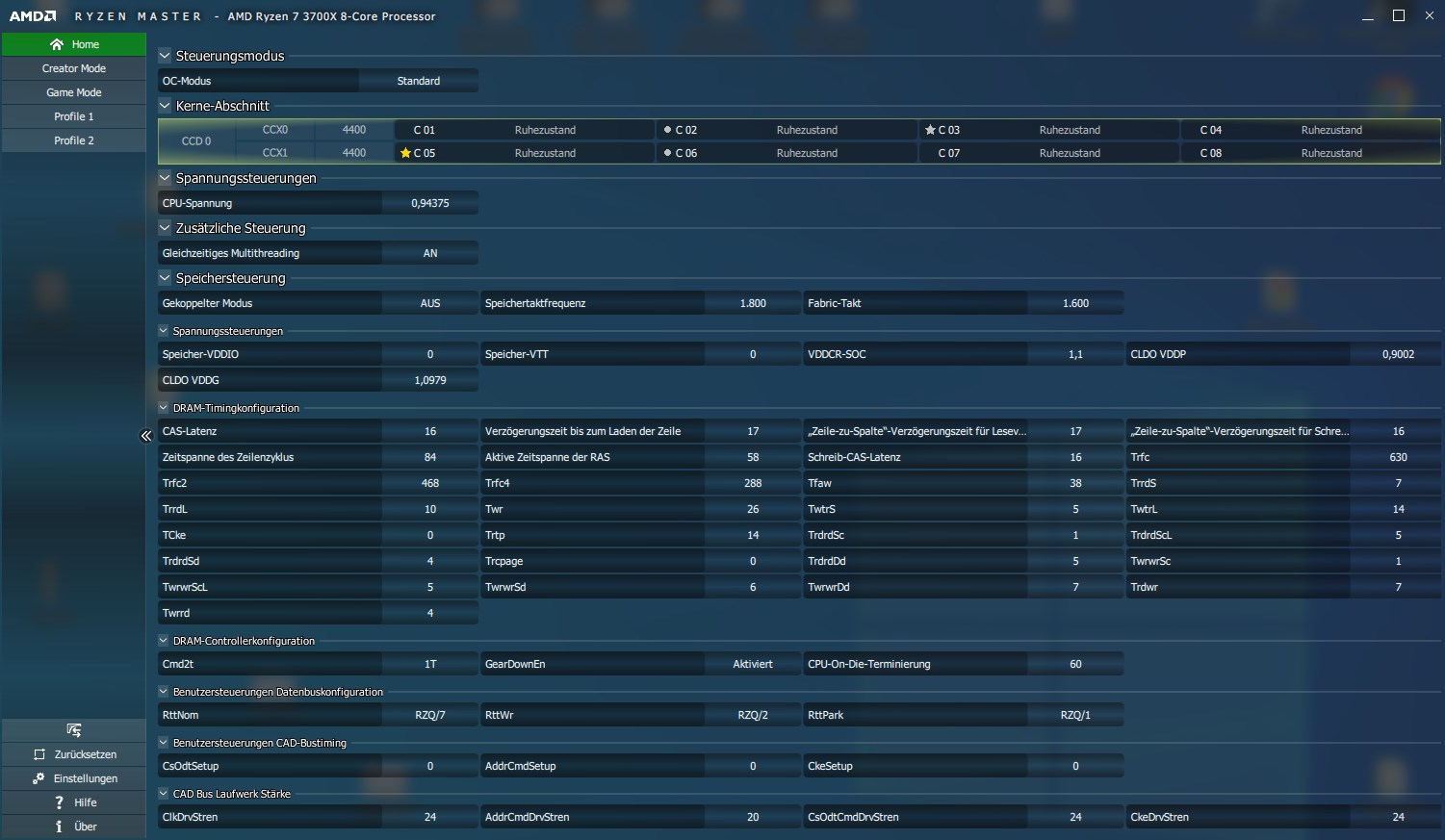
Task: Collapse the DRAM-Timingkonfiguration section
Action: tap(164, 408)
